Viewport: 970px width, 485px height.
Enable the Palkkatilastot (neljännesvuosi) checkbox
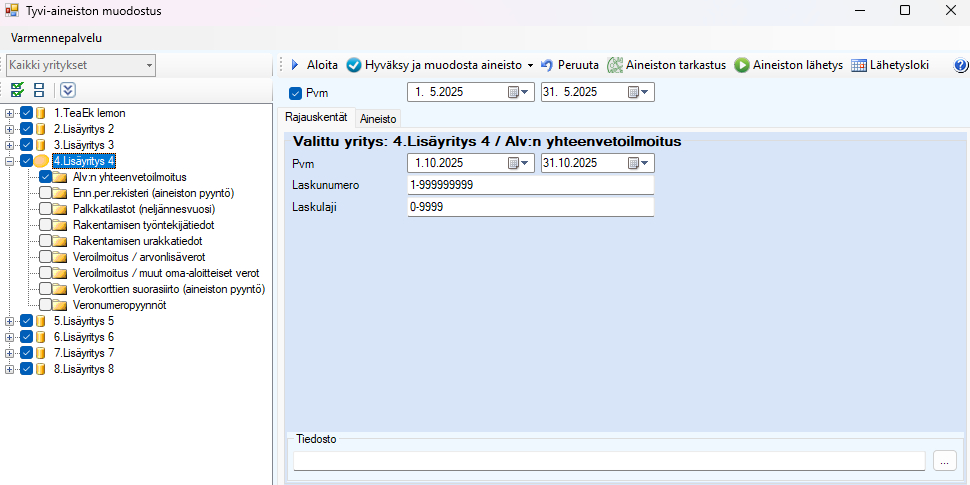(x=46, y=209)
